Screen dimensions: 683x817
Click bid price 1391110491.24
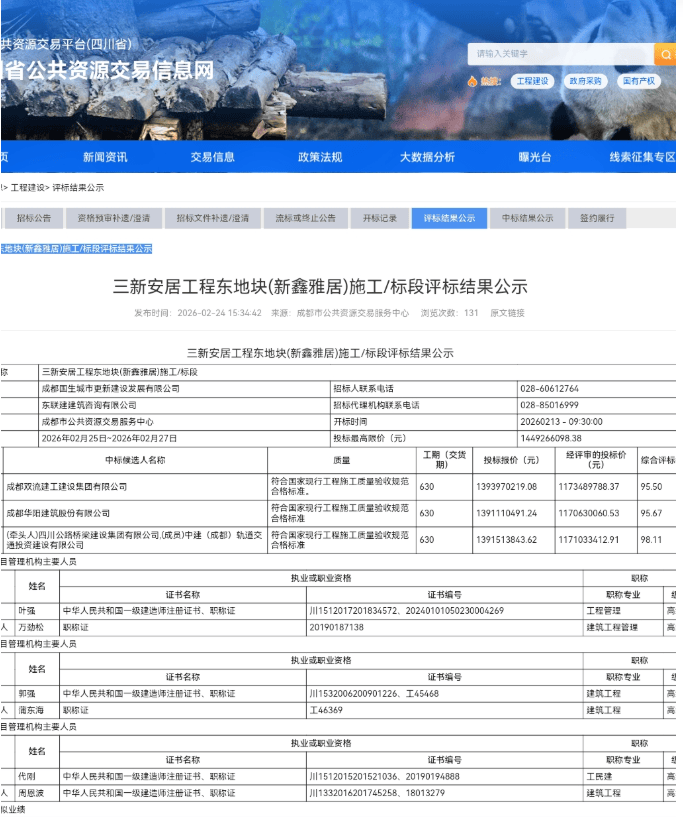click(506, 513)
